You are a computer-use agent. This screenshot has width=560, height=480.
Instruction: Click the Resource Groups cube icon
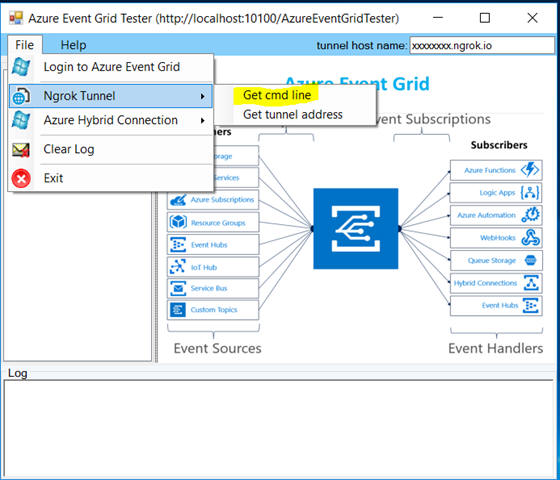click(x=178, y=222)
